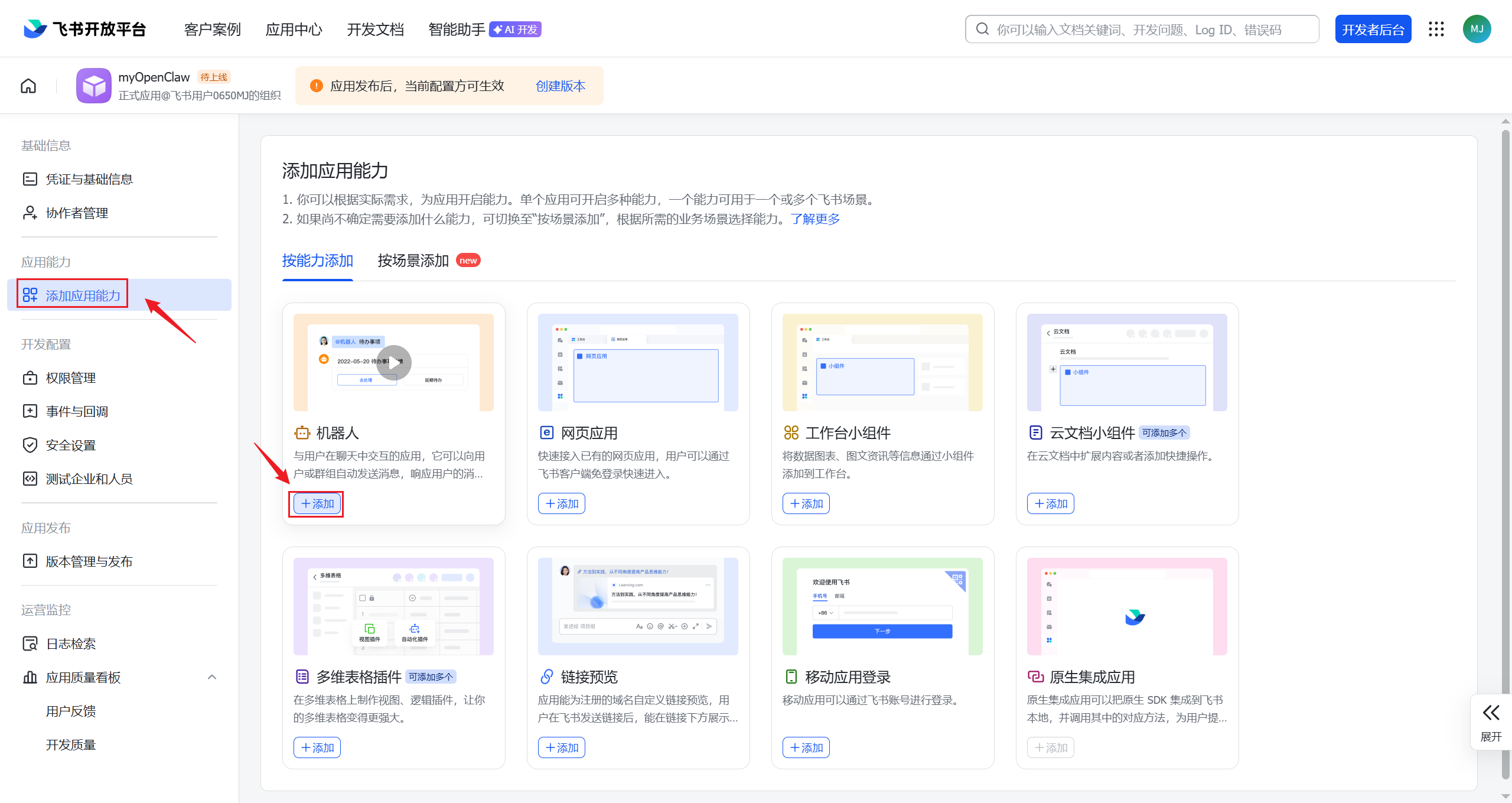This screenshot has height=803, width=1512.
Task: Click the 云文档小组件 可添加多个 tag
Action: click(x=1164, y=433)
